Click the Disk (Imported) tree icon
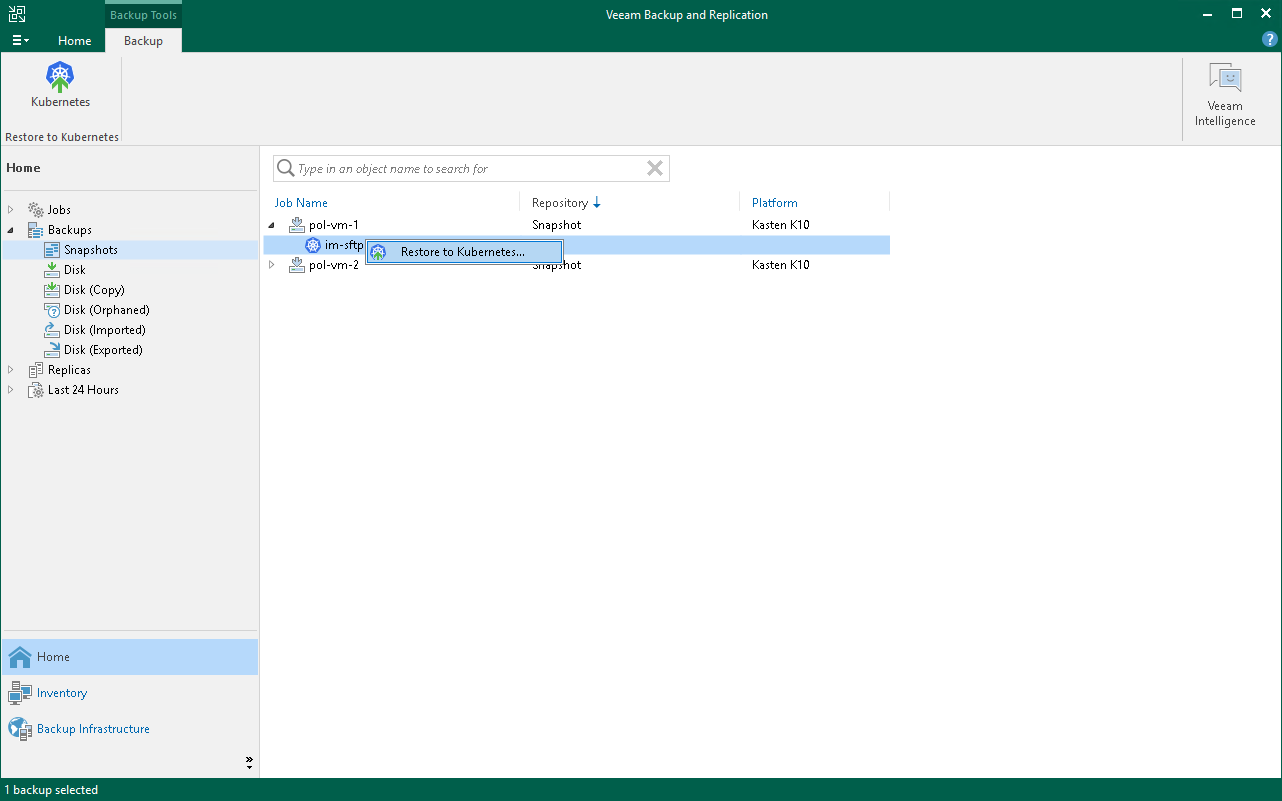1282x801 pixels. 52,330
